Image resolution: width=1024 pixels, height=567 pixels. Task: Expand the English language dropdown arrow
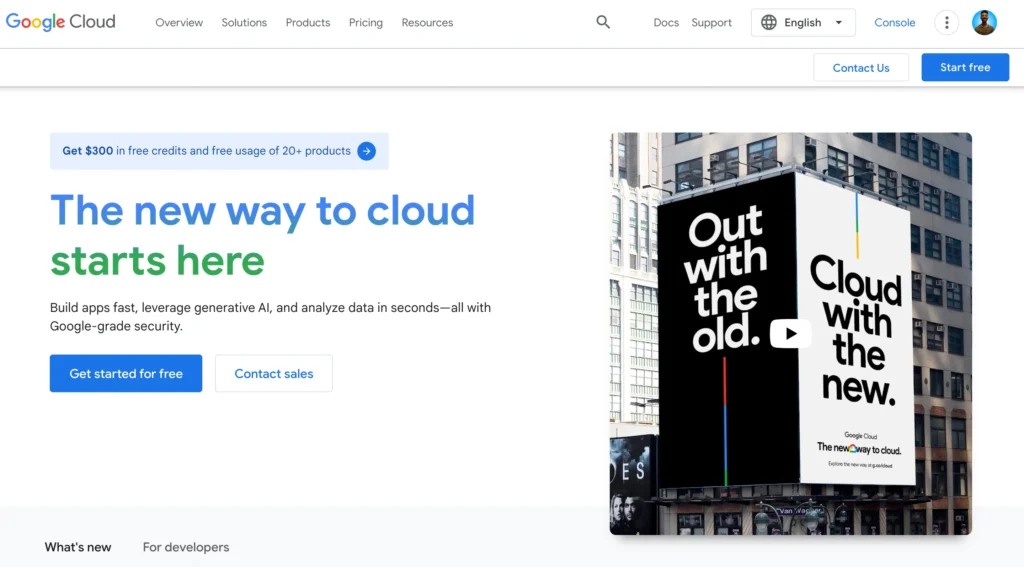pos(838,23)
